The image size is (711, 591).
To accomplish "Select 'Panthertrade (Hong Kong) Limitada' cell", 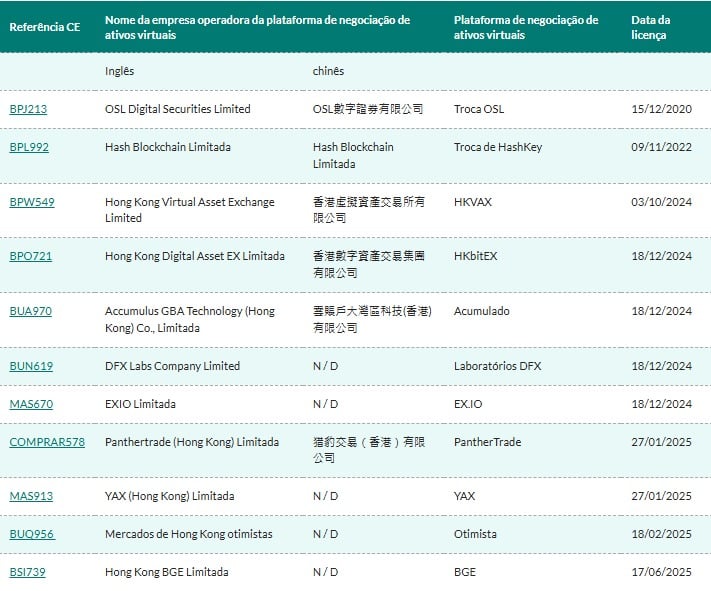I will 192,442.
